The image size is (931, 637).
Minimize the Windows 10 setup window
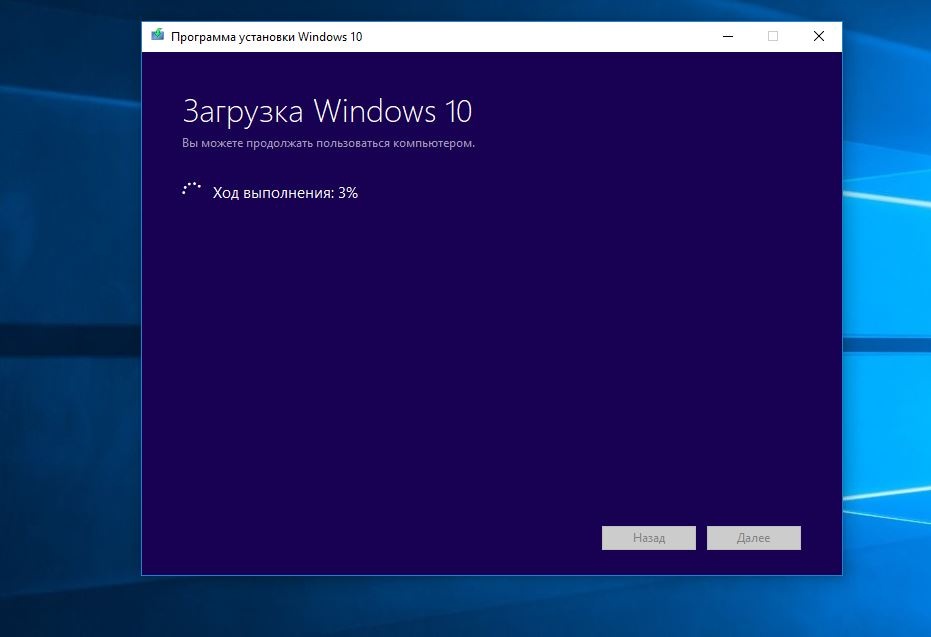[725, 36]
